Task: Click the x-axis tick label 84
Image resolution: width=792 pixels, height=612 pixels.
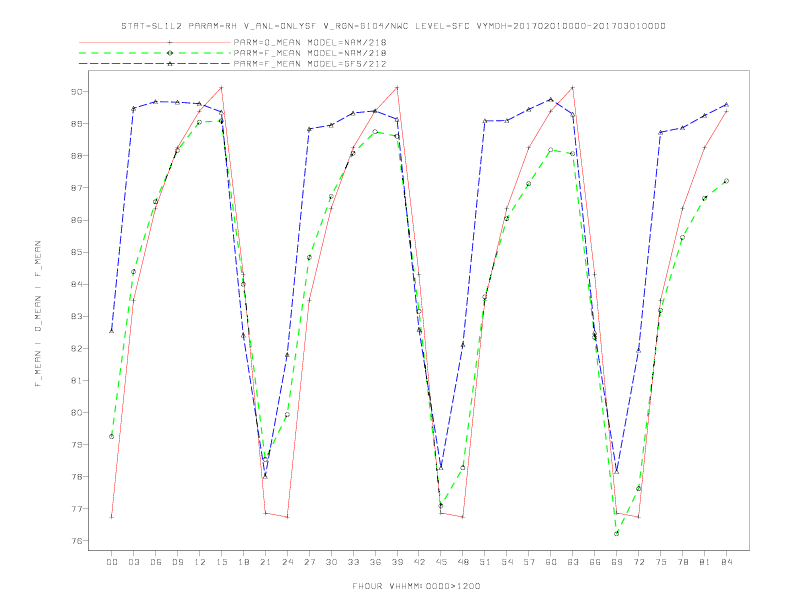Action: pyautogui.click(x=727, y=562)
